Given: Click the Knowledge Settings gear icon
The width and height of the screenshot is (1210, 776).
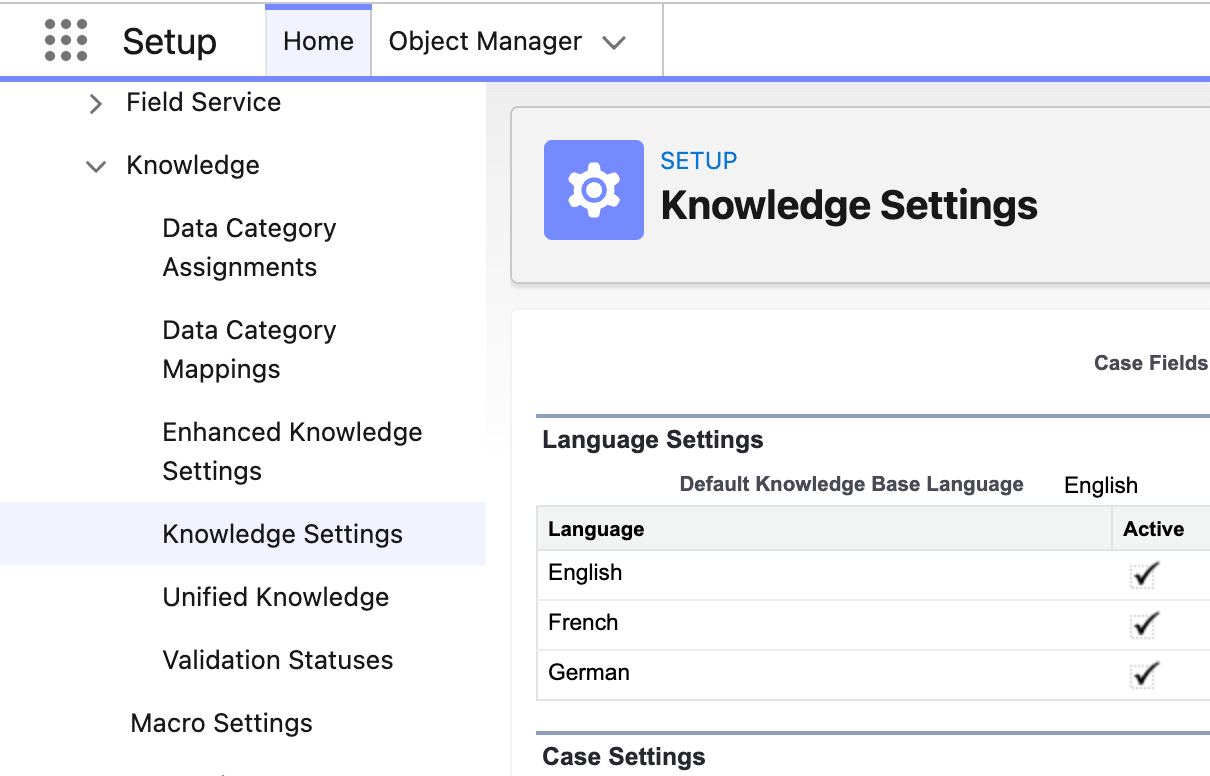Looking at the screenshot, I should (x=593, y=190).
